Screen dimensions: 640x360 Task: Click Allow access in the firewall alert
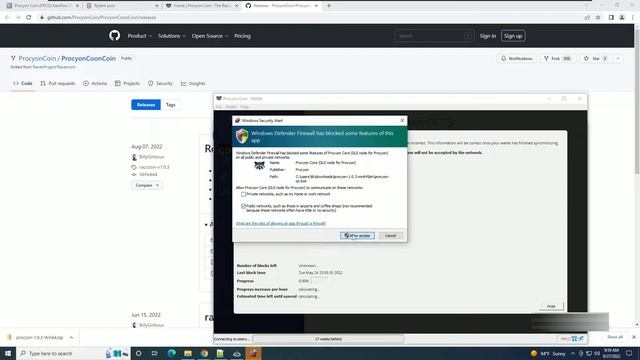coord(358,236)
